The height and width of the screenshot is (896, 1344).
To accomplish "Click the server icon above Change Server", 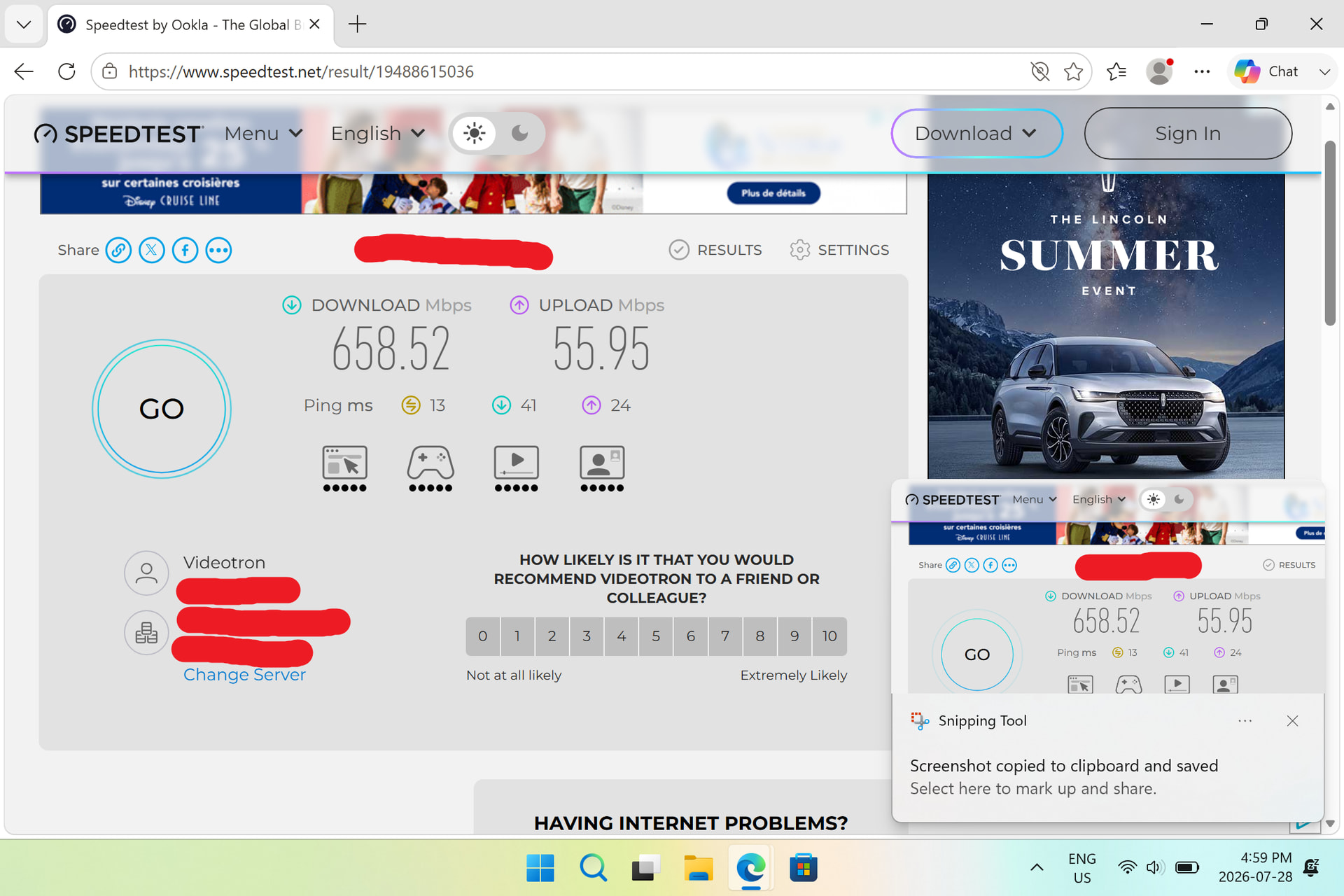I will 146,633.
